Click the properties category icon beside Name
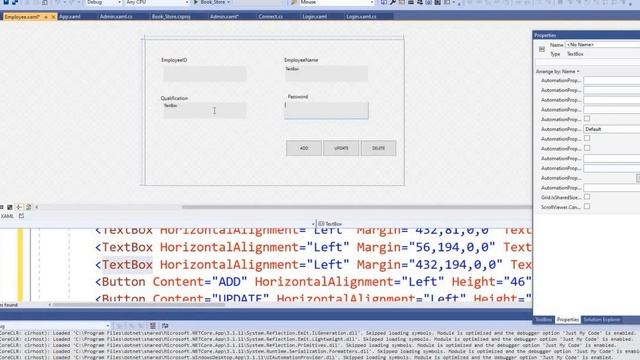 pos(542,49)
